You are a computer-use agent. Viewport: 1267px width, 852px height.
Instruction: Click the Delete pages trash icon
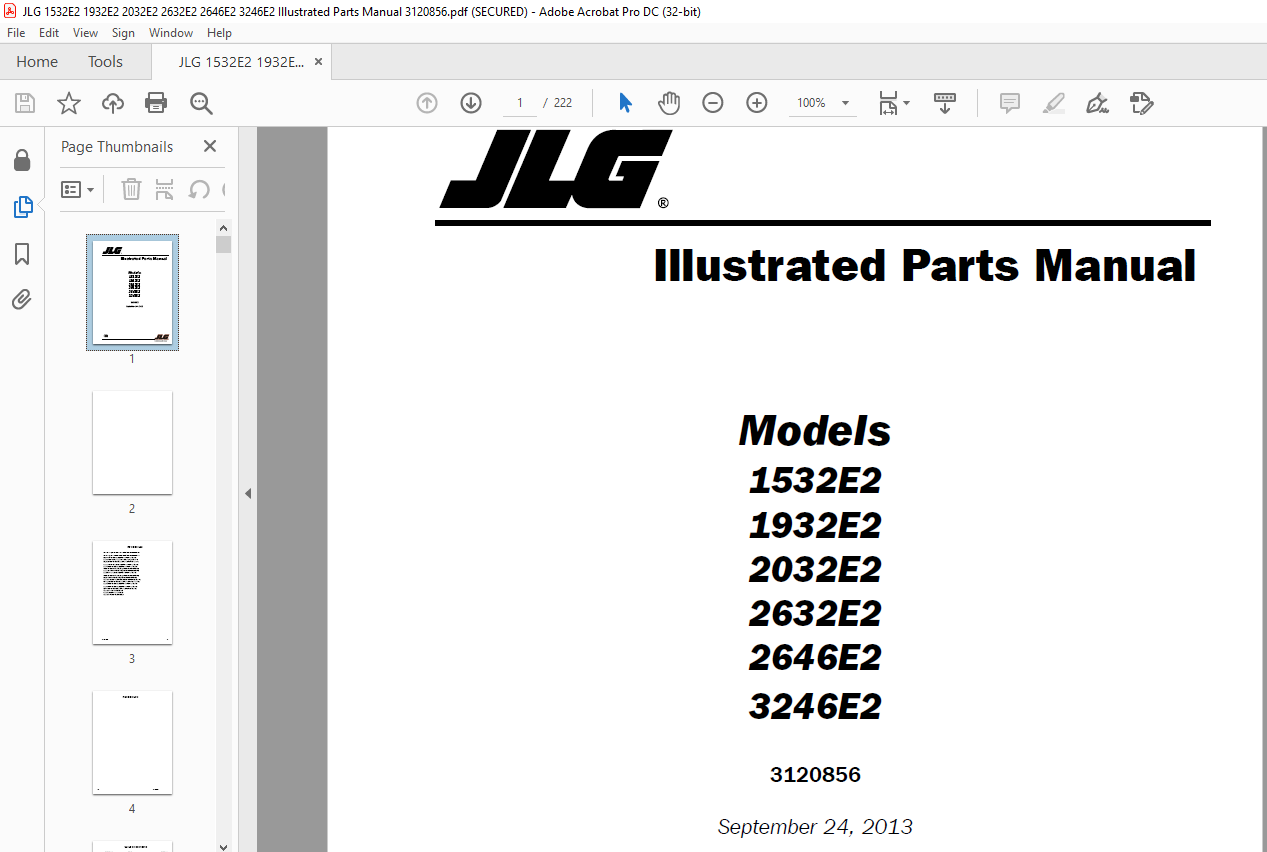tap(131, 189)
